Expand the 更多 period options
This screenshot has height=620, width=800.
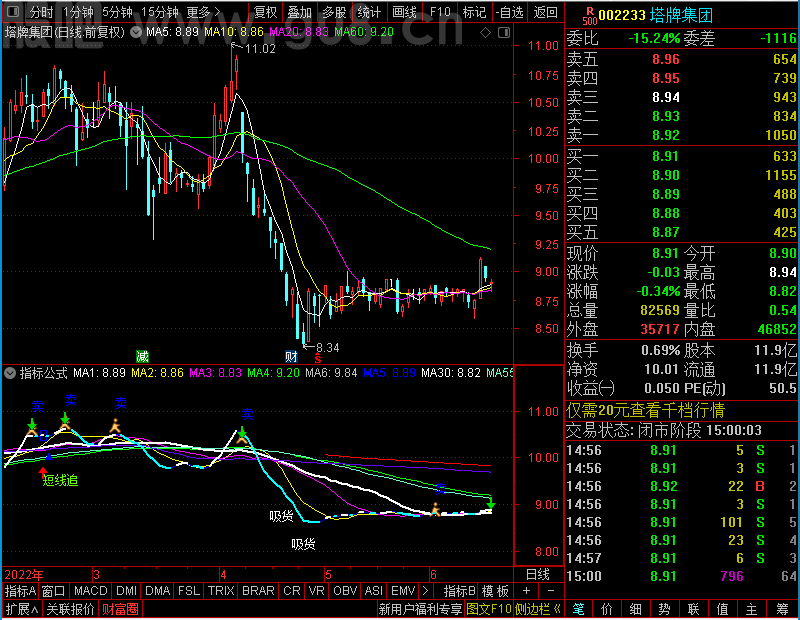tap(204, 12)
